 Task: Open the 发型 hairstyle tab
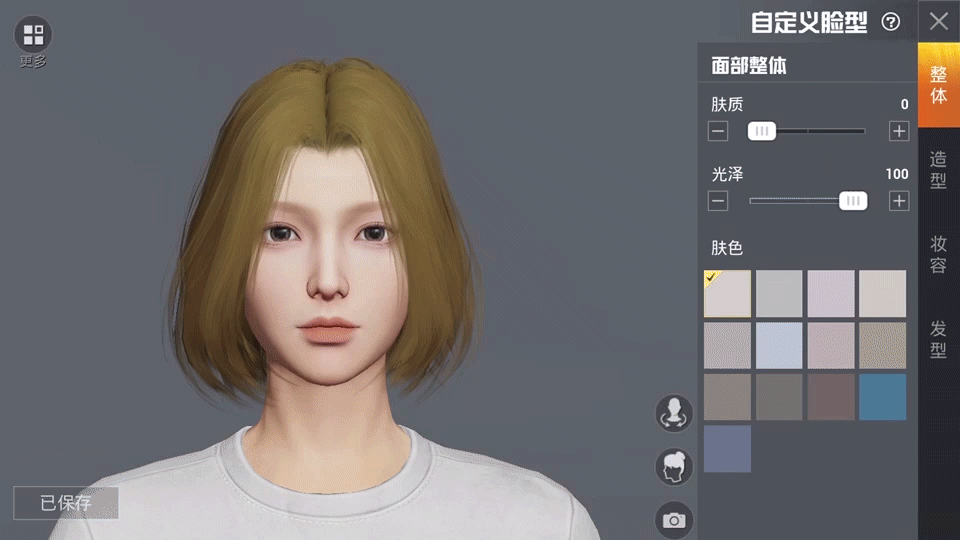[938, 339]
